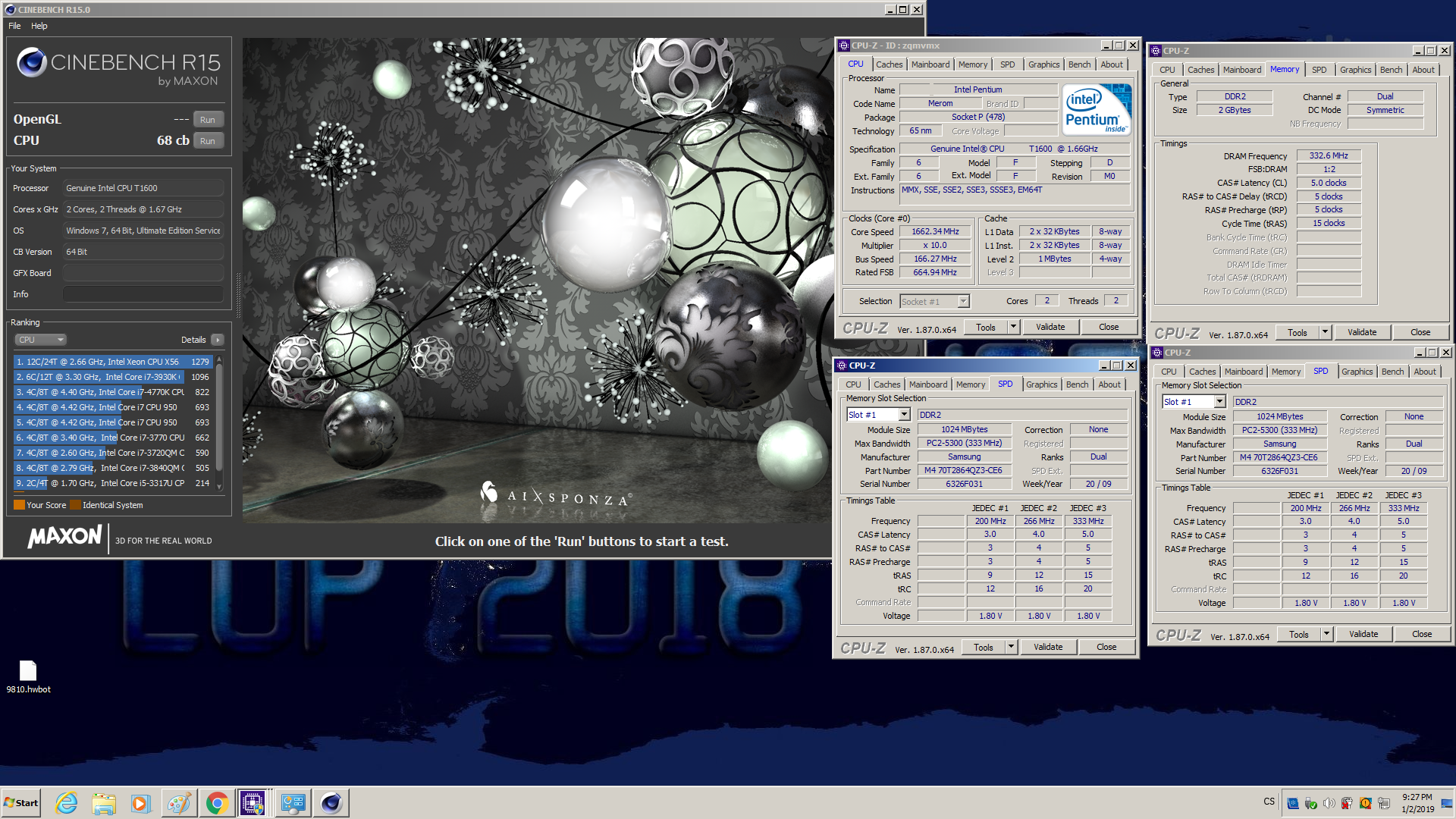Viewport: 1456px width, 819px height.
Task: Open Windows Explorer folder from the taskbar
Action: pos(104,803)
